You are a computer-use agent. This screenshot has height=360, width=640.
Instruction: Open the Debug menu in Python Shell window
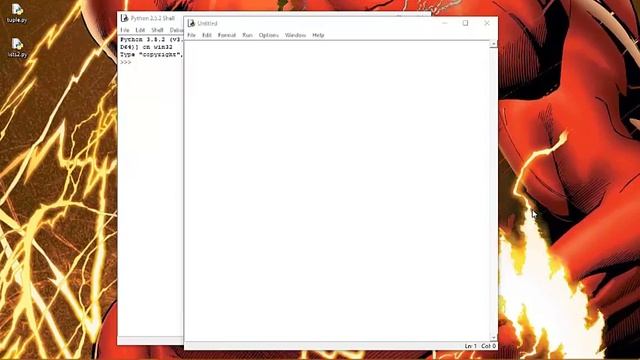click(176, 30)
